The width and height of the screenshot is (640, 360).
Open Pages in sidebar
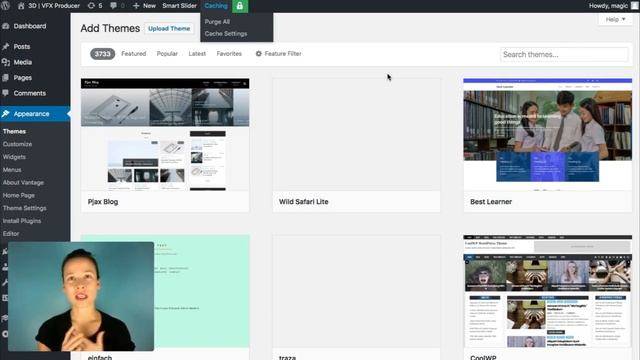22,78
